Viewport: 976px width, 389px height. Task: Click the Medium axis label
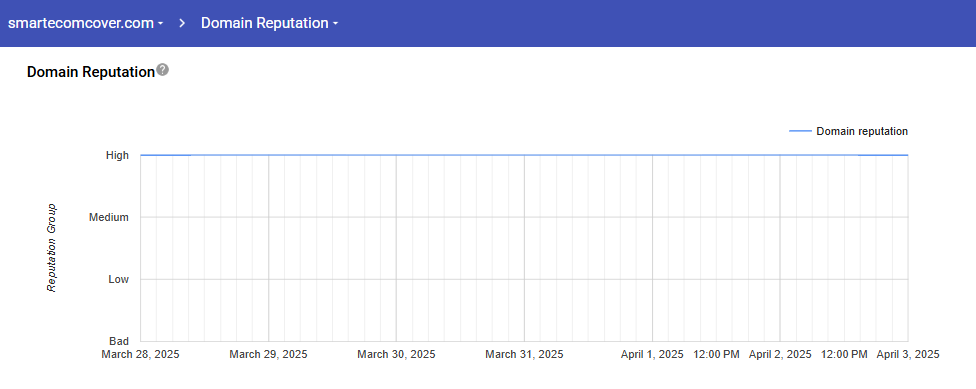109,217
